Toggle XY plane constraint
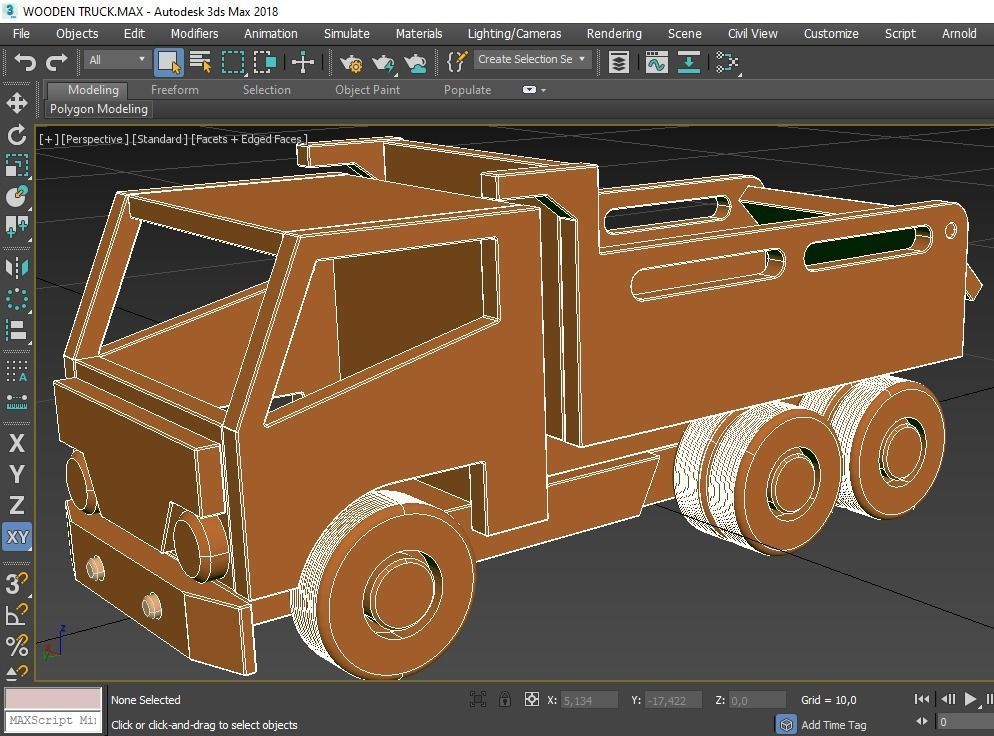This screenshot has width=994, height=736. pyautogui.click(x=17, y=537)
